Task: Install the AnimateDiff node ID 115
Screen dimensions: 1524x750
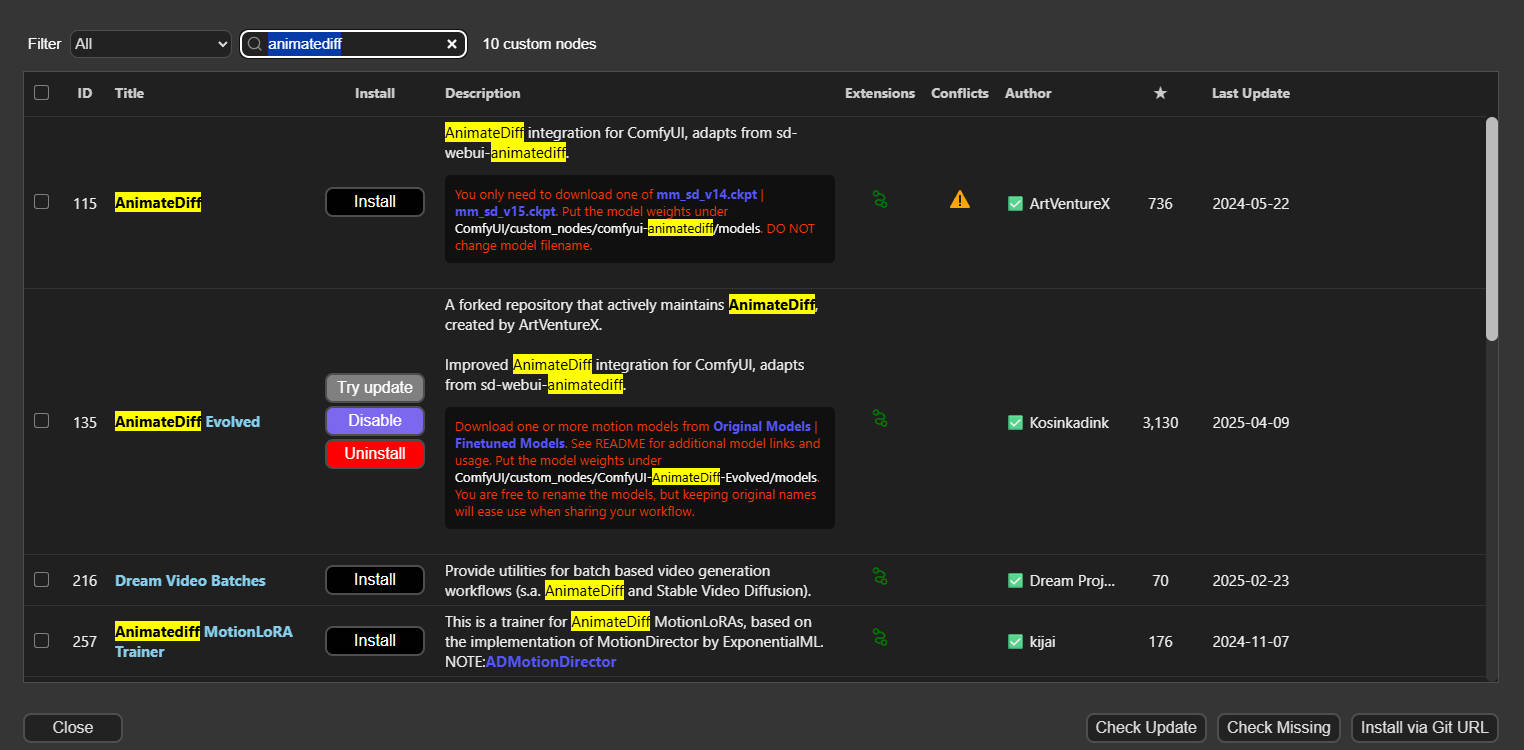Action: coord(375,202)
